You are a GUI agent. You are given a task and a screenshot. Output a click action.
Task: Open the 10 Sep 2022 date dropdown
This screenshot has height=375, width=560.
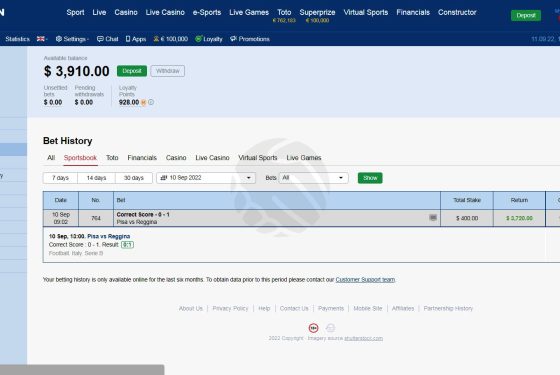tap(206, 178)
